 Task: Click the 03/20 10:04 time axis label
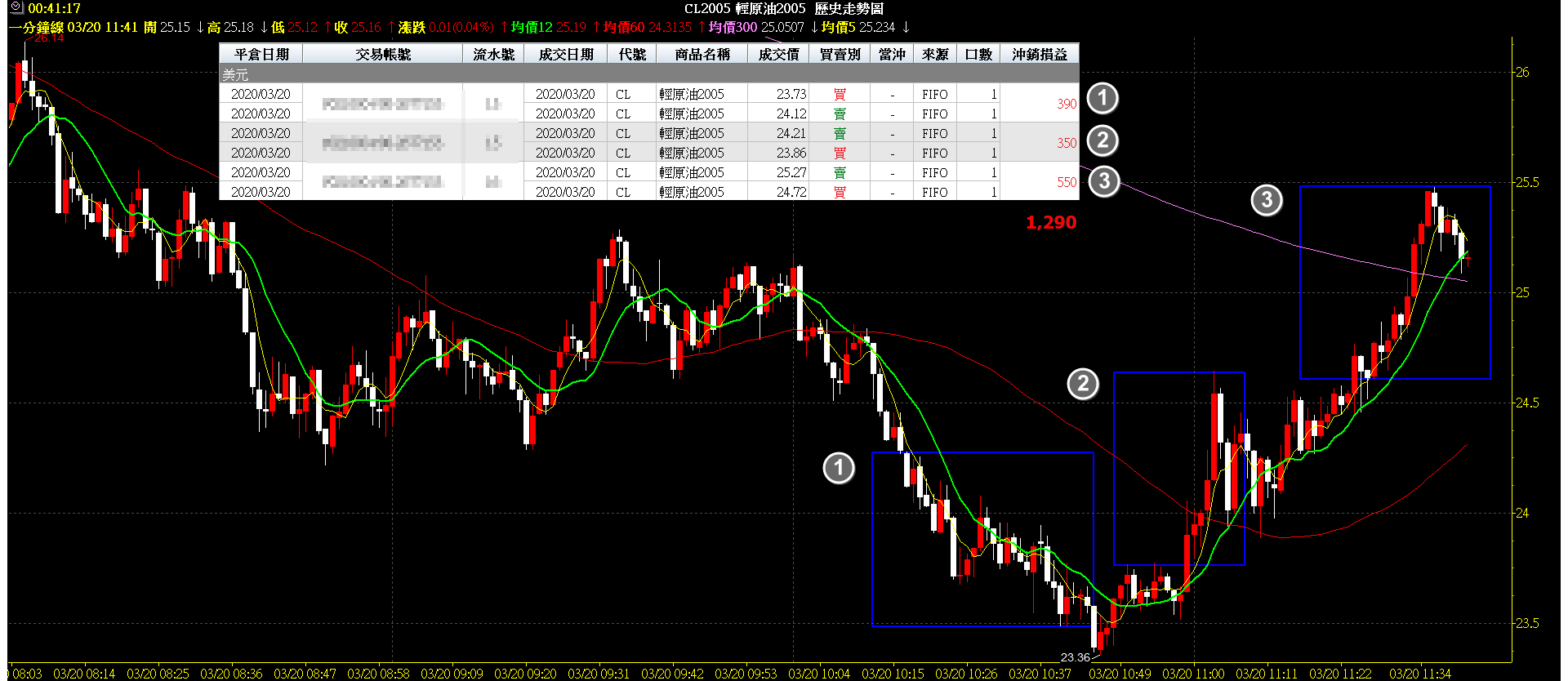point(819,674)
